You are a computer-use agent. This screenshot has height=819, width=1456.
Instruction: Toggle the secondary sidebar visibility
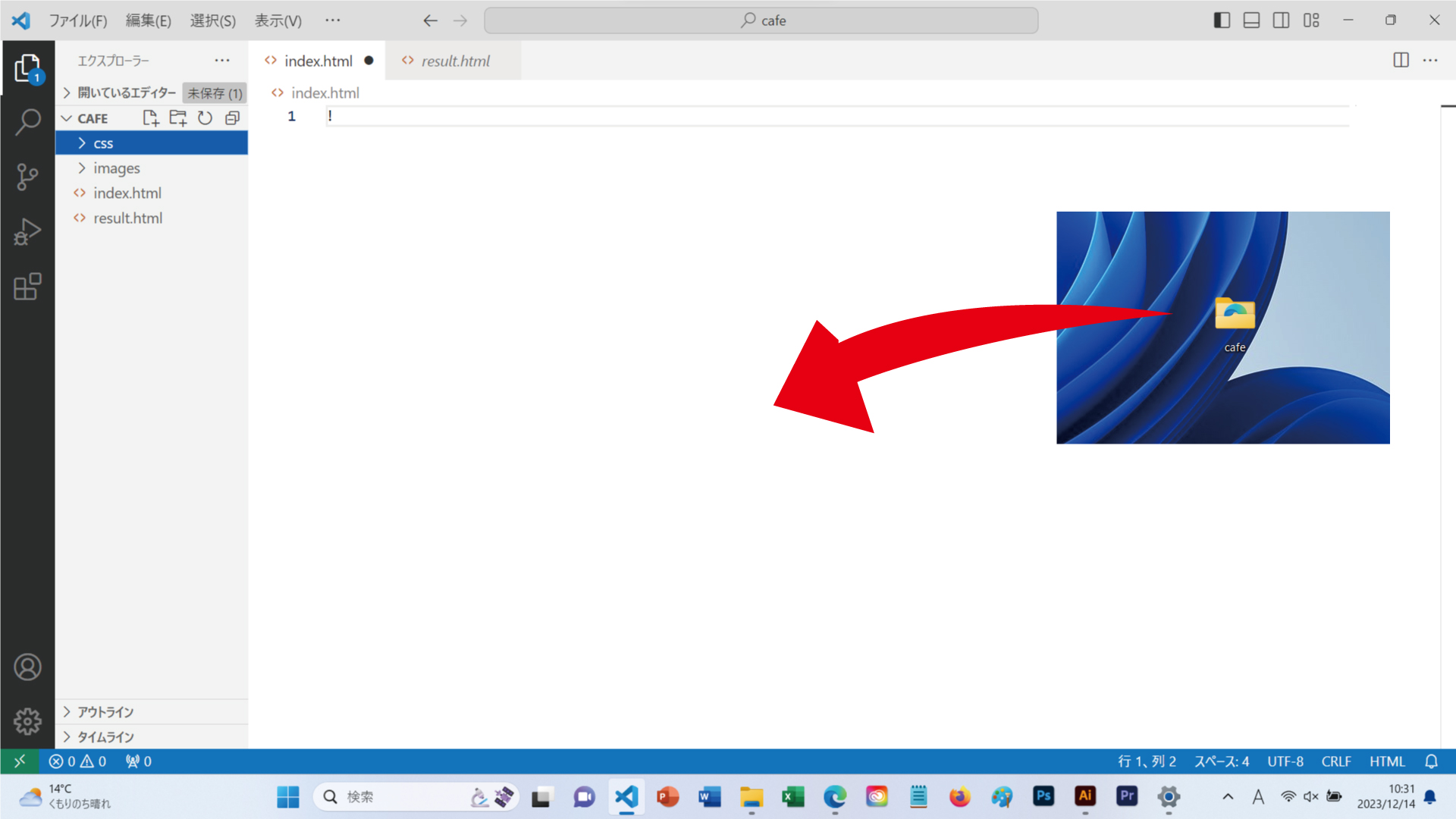click(x=1282, y=20)
